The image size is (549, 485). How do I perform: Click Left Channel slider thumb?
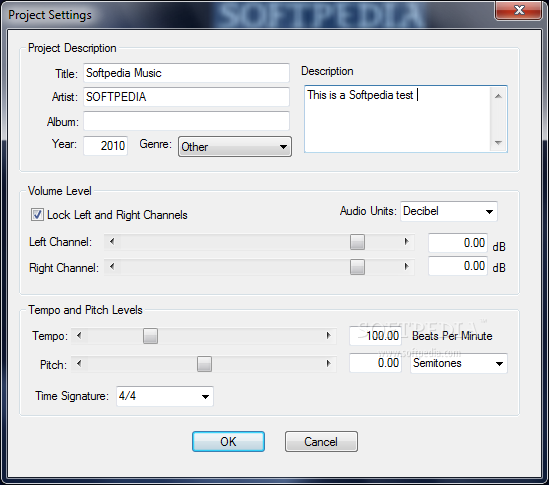[357, 242]
